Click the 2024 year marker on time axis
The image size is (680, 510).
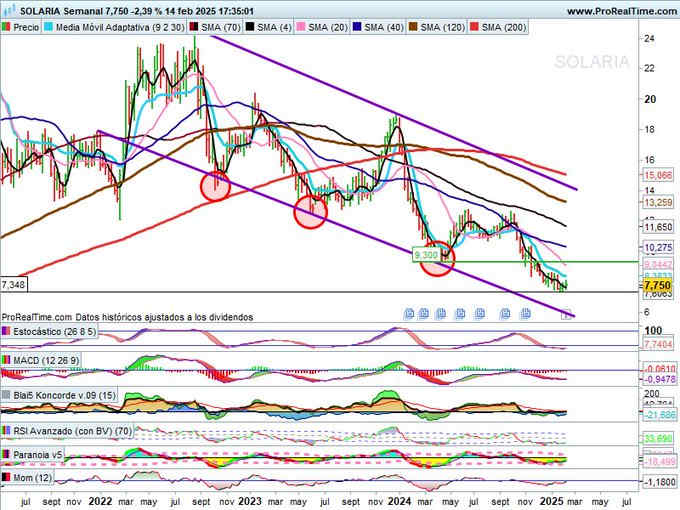coord(399,501)
